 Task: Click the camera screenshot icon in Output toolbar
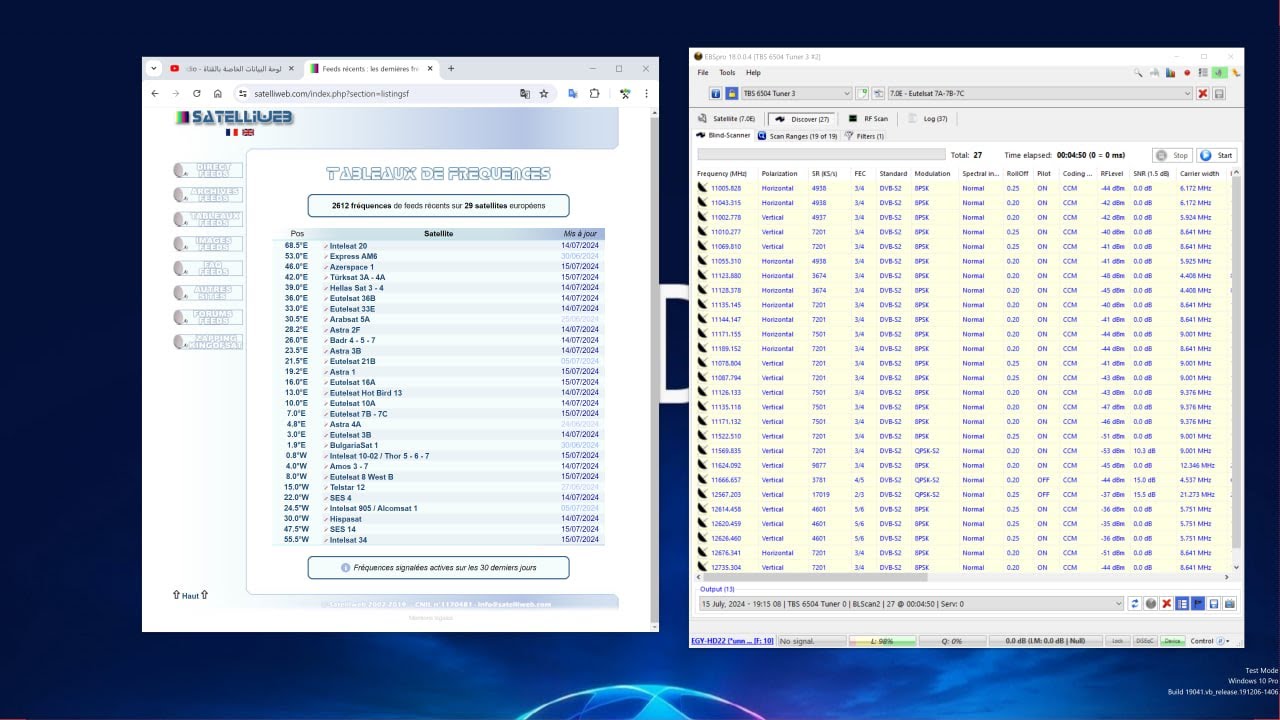(1230, 603)
